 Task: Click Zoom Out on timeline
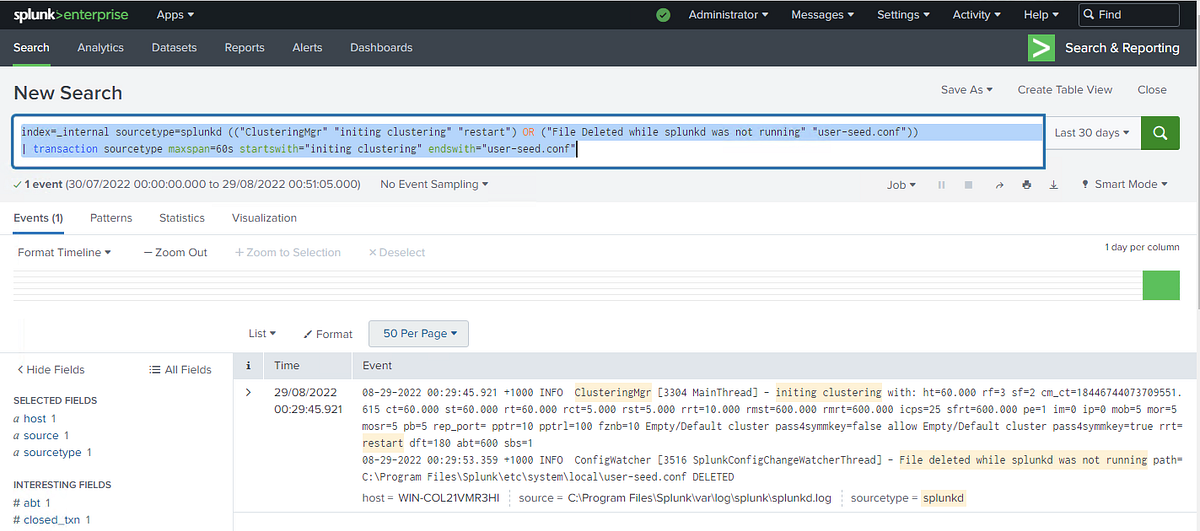(175, 253)
